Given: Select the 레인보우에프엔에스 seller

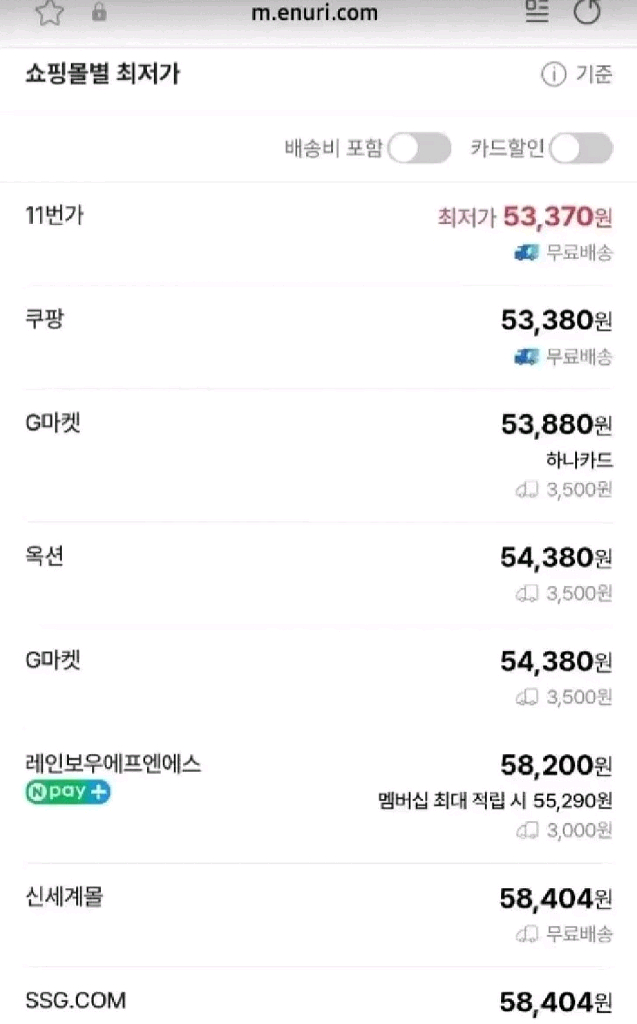Looking at the screenshot, I should point(113,764).
